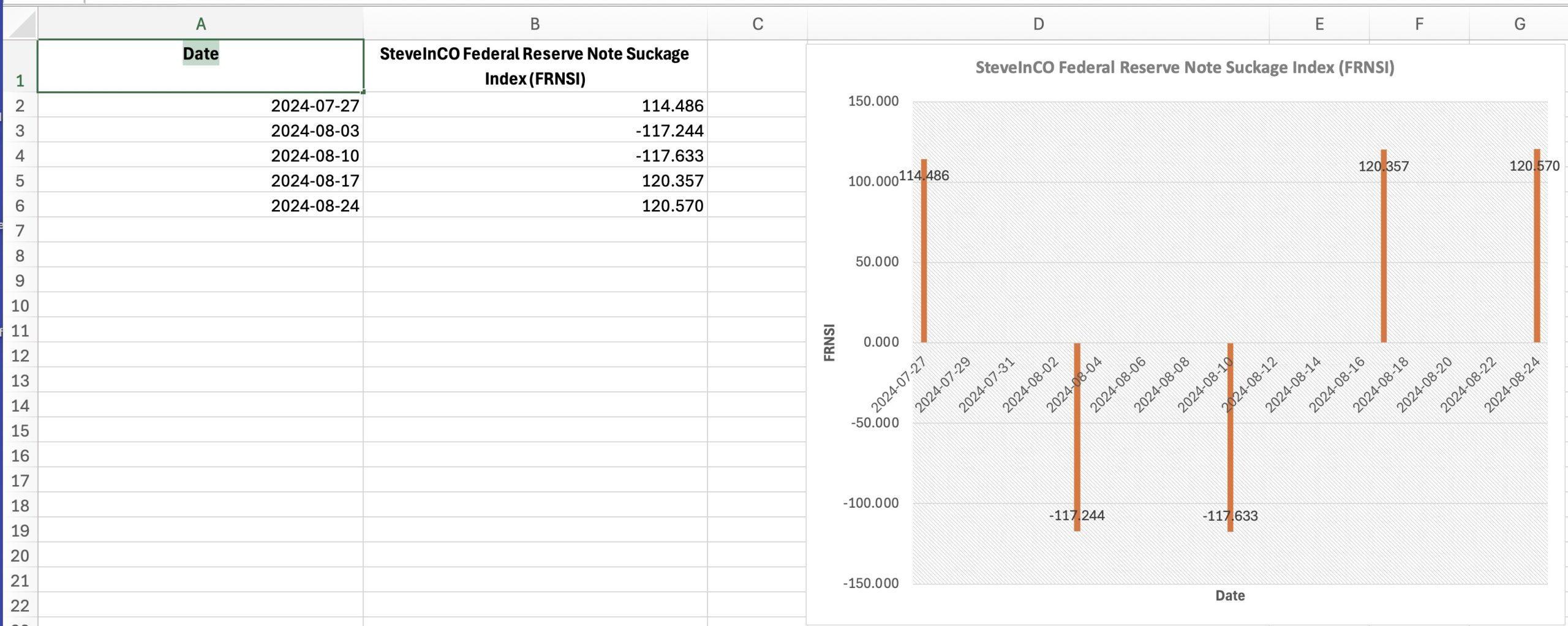Image resolution: width=1568 pixels, height=626 pixels.
Task: Select the FRNSI header cell B1
Action: pyautogui.click(x=535, y=66)
